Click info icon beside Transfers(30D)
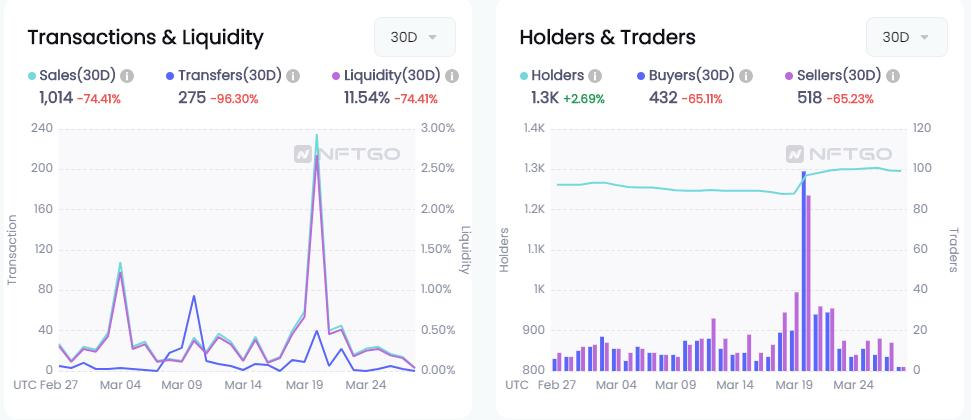The height and width of the screenshot is (420, 971). tap(293, 76)
